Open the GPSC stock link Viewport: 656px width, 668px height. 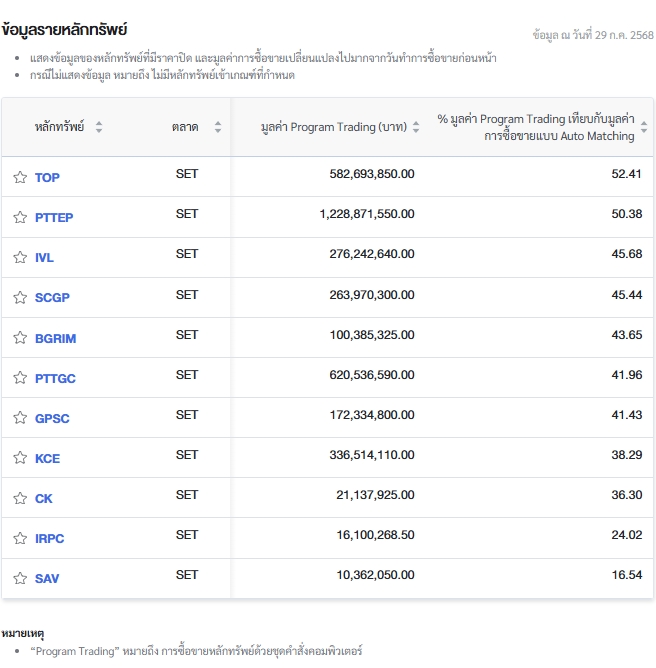(52, 418)
